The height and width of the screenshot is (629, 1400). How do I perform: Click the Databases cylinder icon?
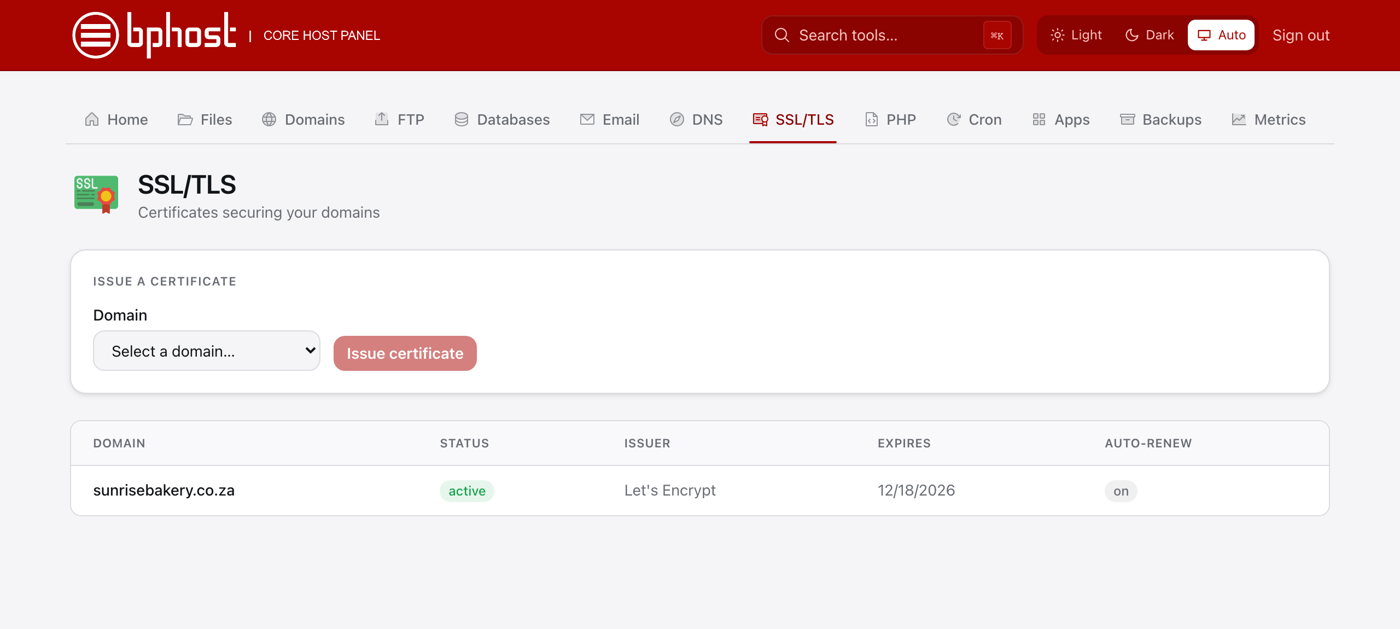(461, 119)
